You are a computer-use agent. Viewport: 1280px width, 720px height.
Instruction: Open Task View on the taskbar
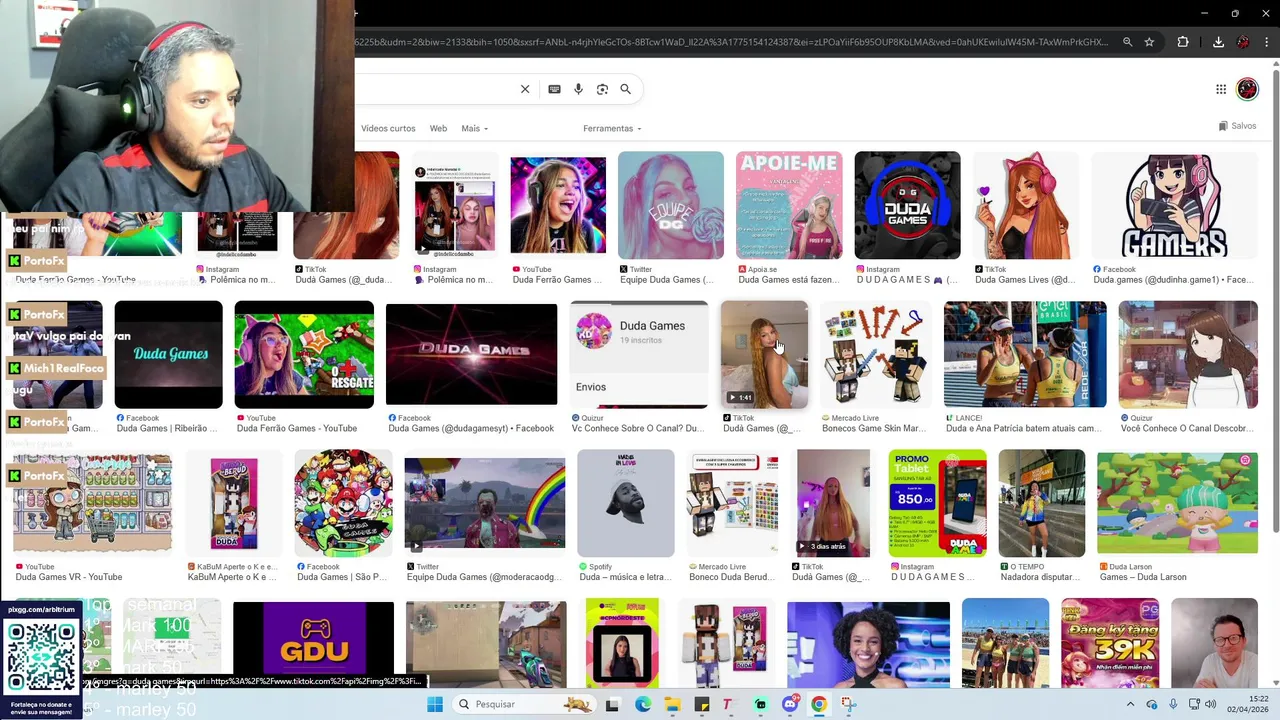tap(612, 704)
